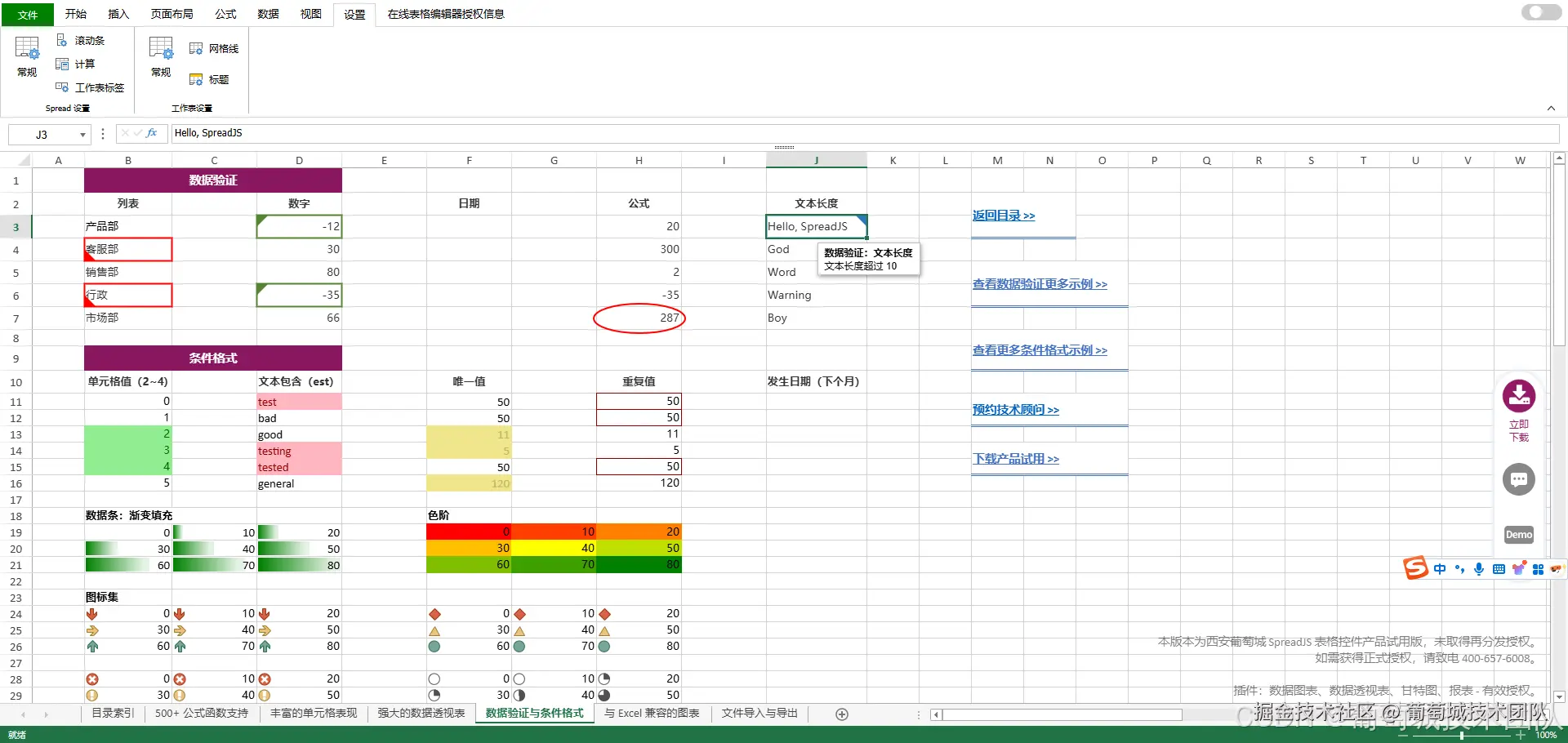Open the 丰富的单元格表现 sheet tab
Viewport: 1568px width, 743px height.
tap(314, 714)
